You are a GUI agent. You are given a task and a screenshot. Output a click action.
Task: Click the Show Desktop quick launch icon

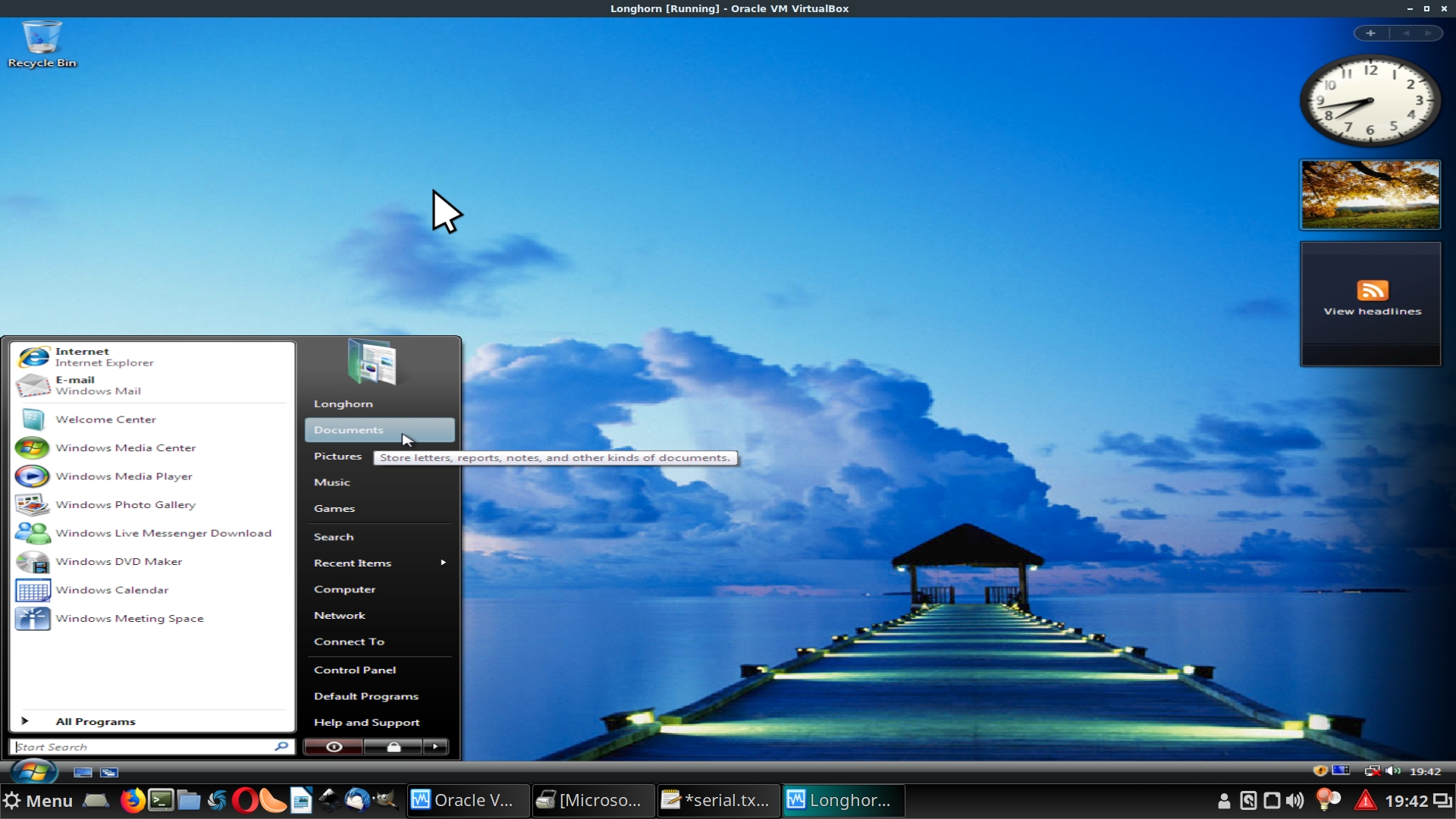pyautogui.click(x=83, y=772)
